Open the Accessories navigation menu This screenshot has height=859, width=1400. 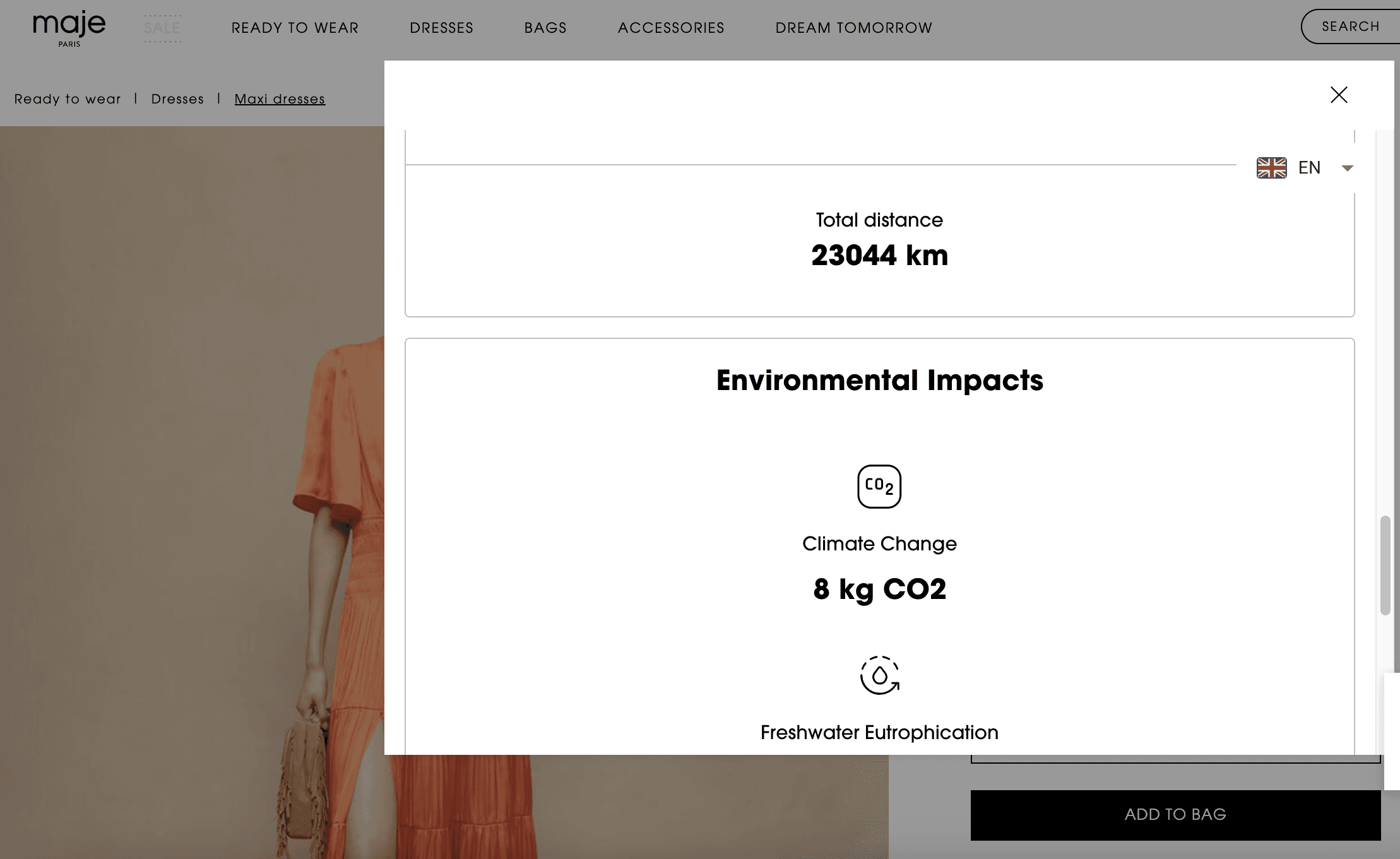(671, 28)
